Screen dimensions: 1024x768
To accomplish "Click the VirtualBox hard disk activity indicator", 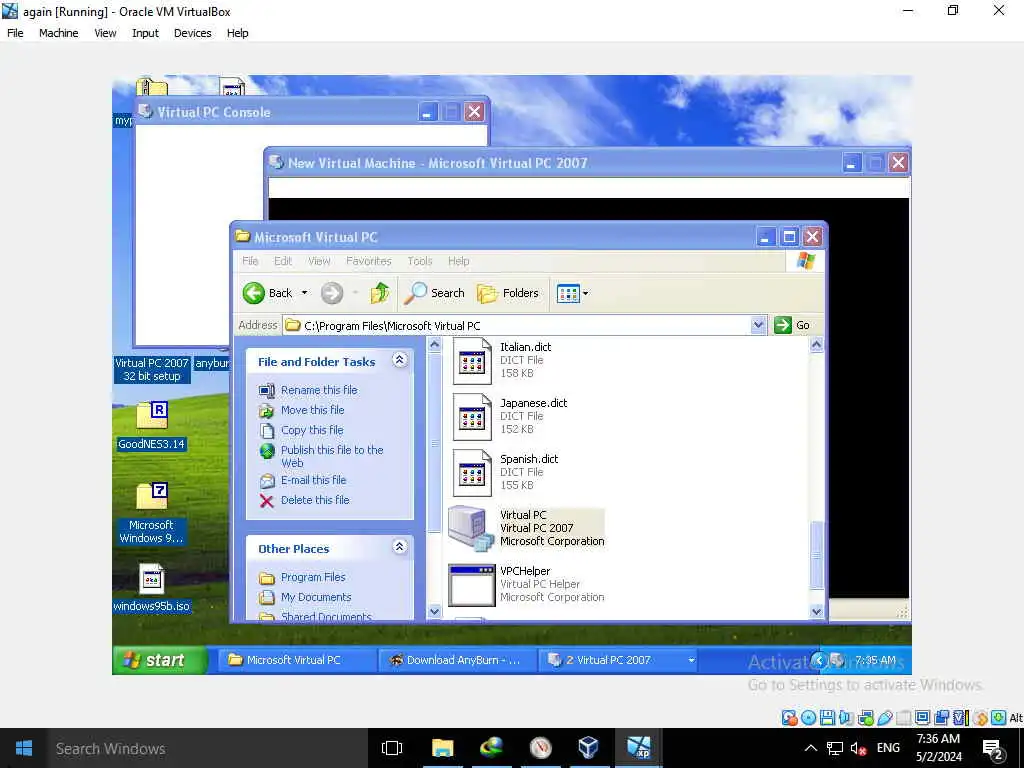I will point(790,718).
